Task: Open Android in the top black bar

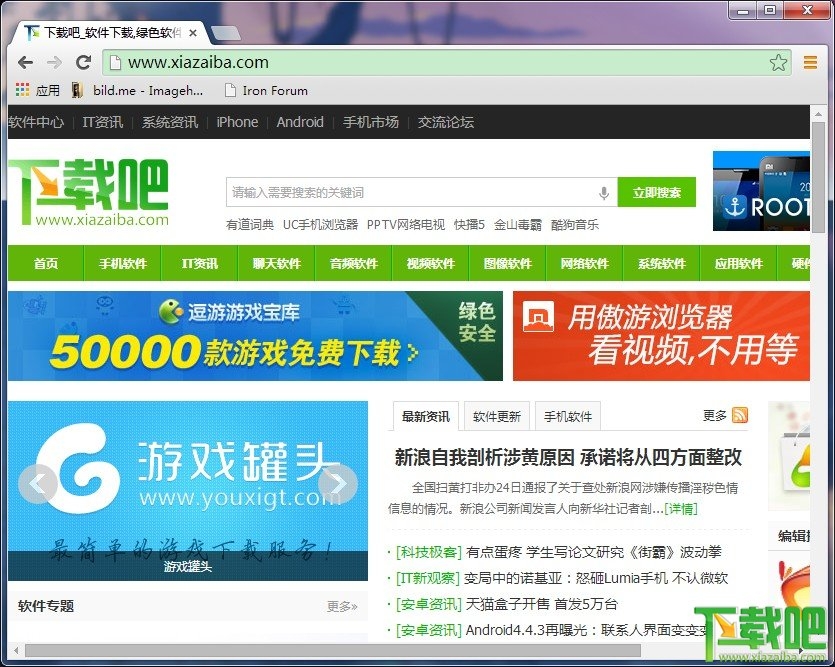Action: click(x=300, y=122)
